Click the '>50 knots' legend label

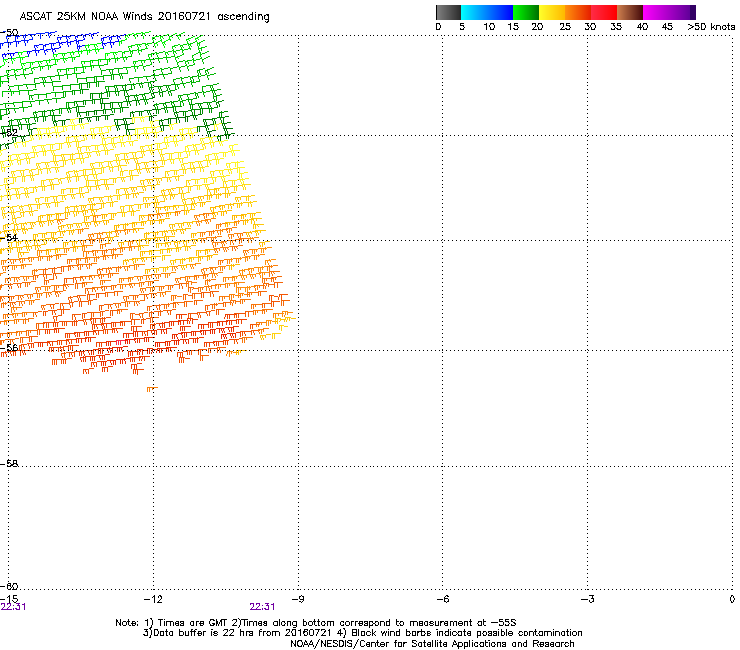[711, 27]
